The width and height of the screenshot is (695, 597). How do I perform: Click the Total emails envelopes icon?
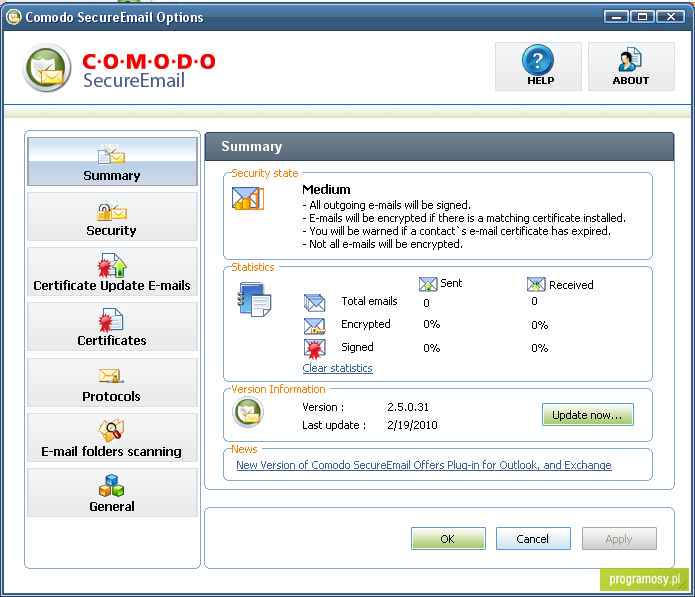point(314,302)
